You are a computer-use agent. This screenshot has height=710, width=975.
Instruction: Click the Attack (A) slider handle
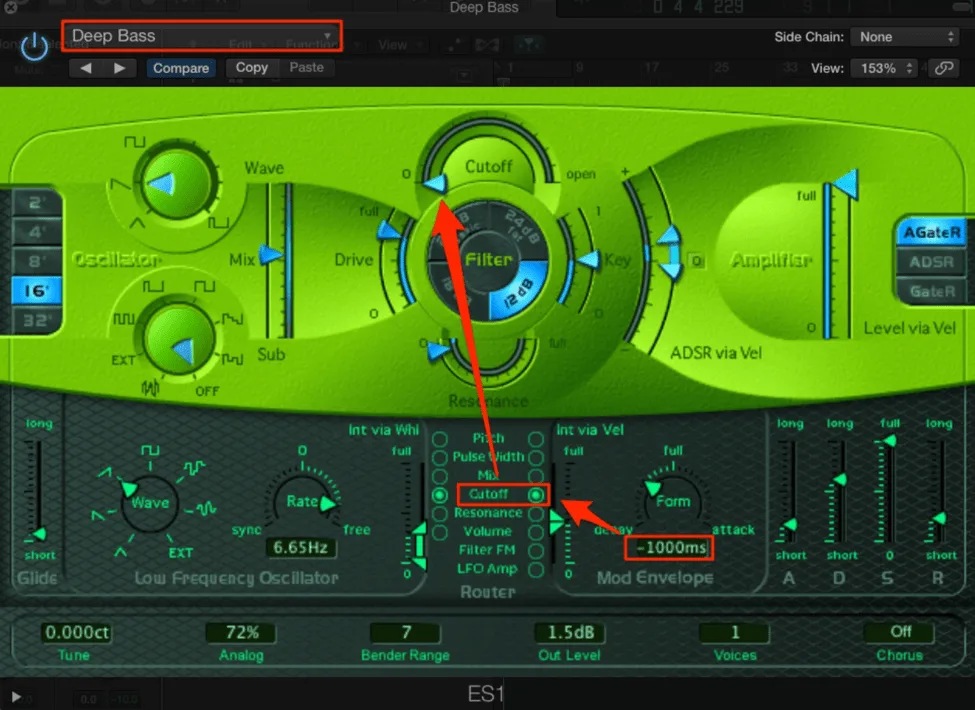coord(790,526)
